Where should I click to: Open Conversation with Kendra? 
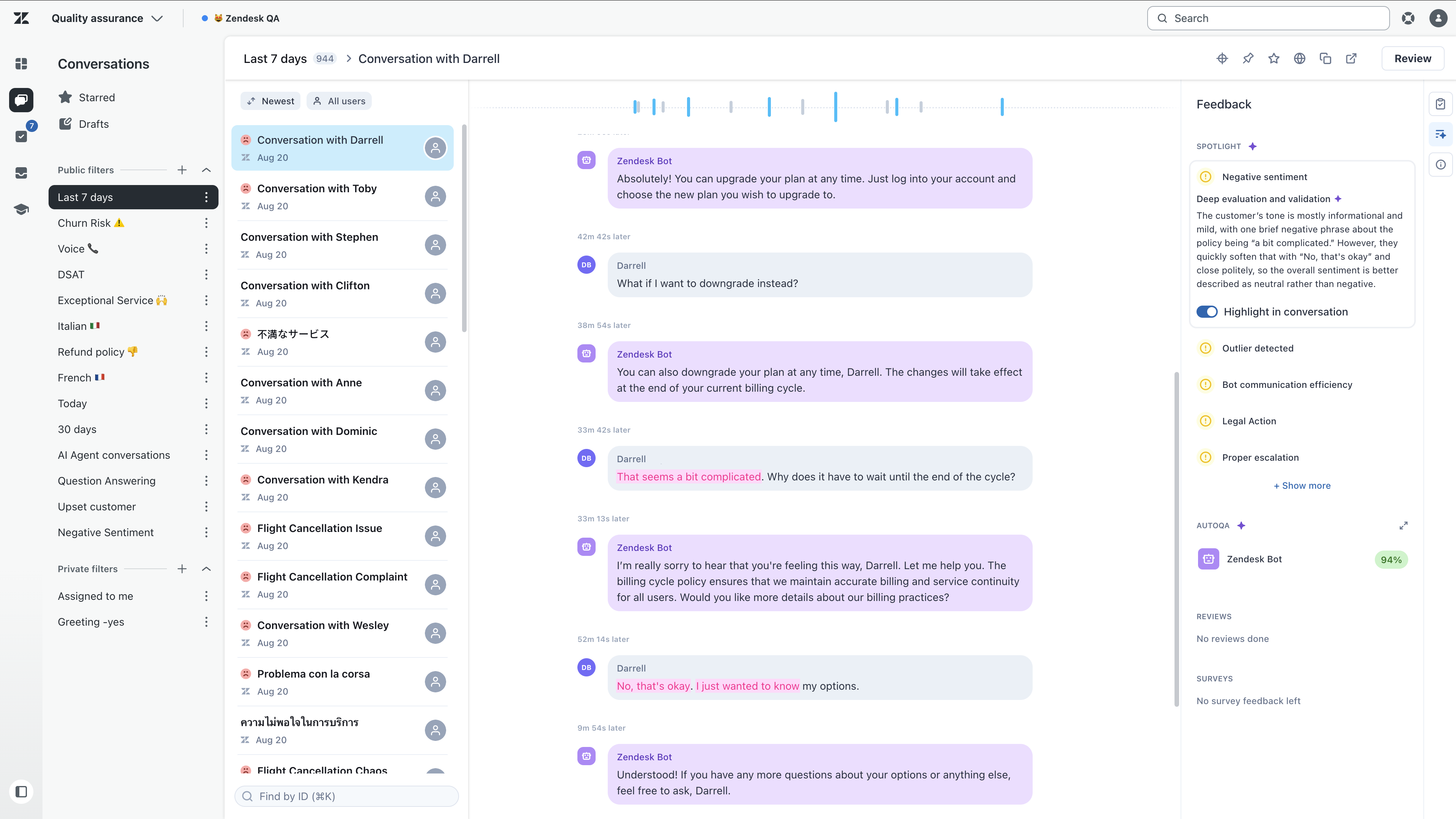(x=343, y=488)
